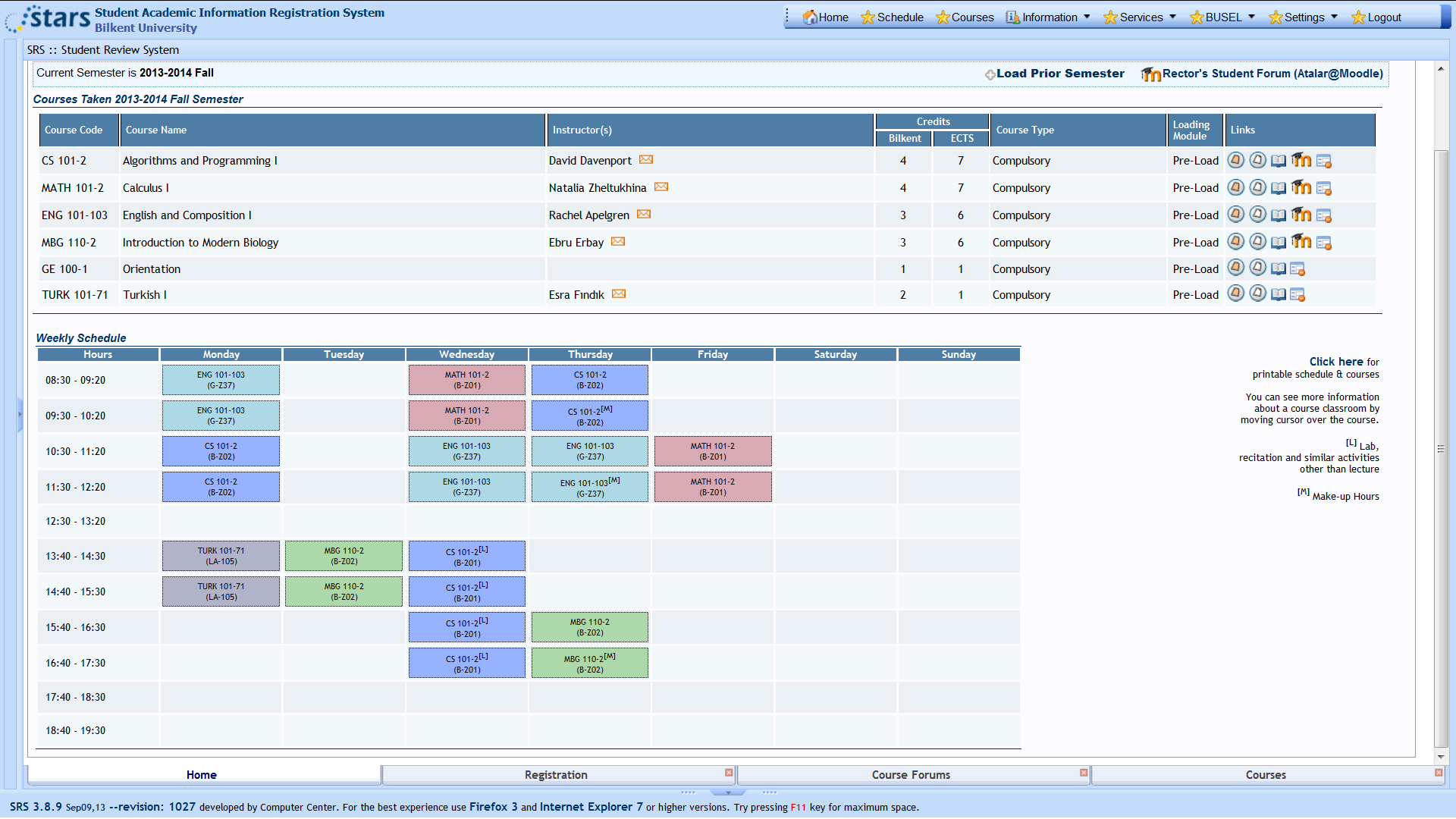Viewport: 1456px width, 819px height.
Task: Click 'Introduction to Modern Biology' course name
Action: tap(200, 243)
